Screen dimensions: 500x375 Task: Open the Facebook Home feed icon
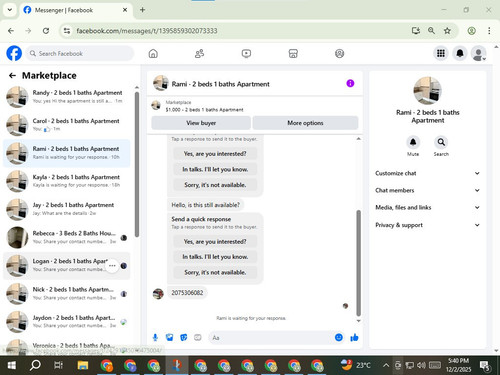153,53
